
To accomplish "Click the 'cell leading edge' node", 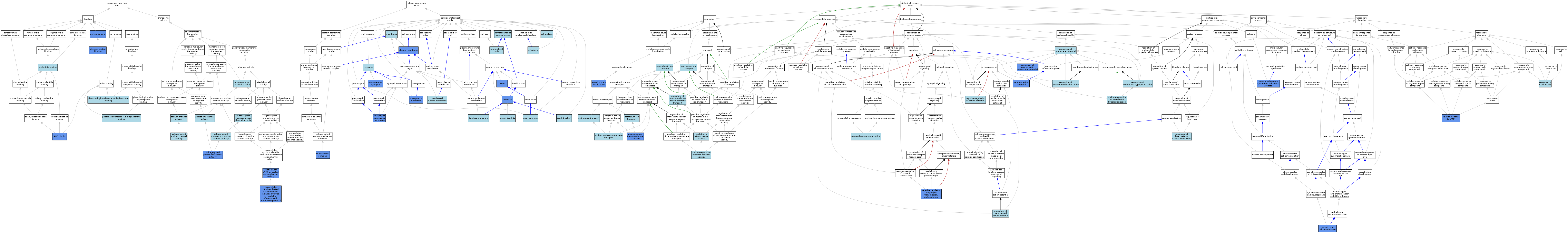I will (425, 34).
